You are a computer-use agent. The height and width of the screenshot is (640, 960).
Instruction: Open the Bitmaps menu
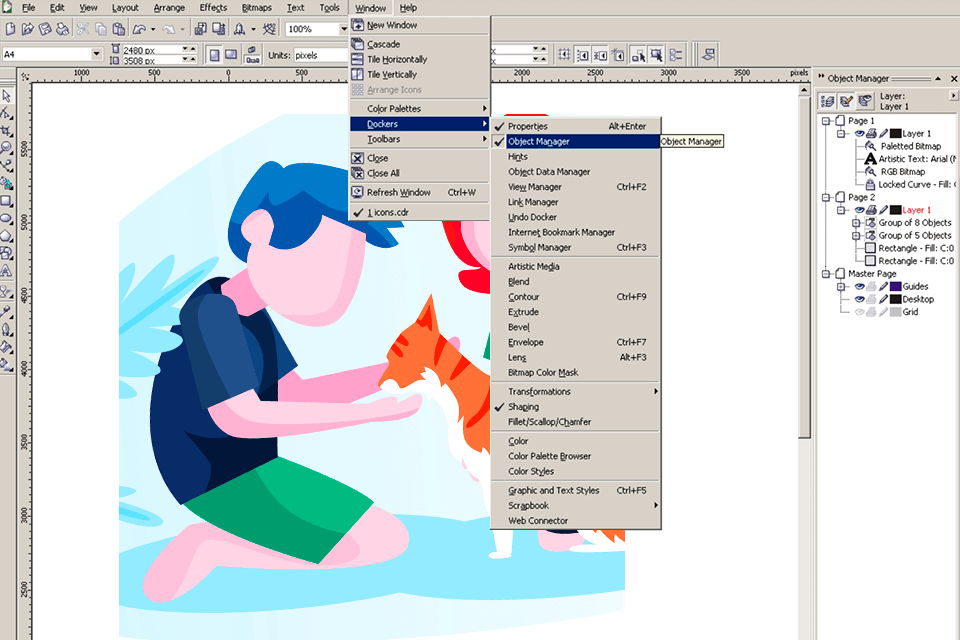257,7
